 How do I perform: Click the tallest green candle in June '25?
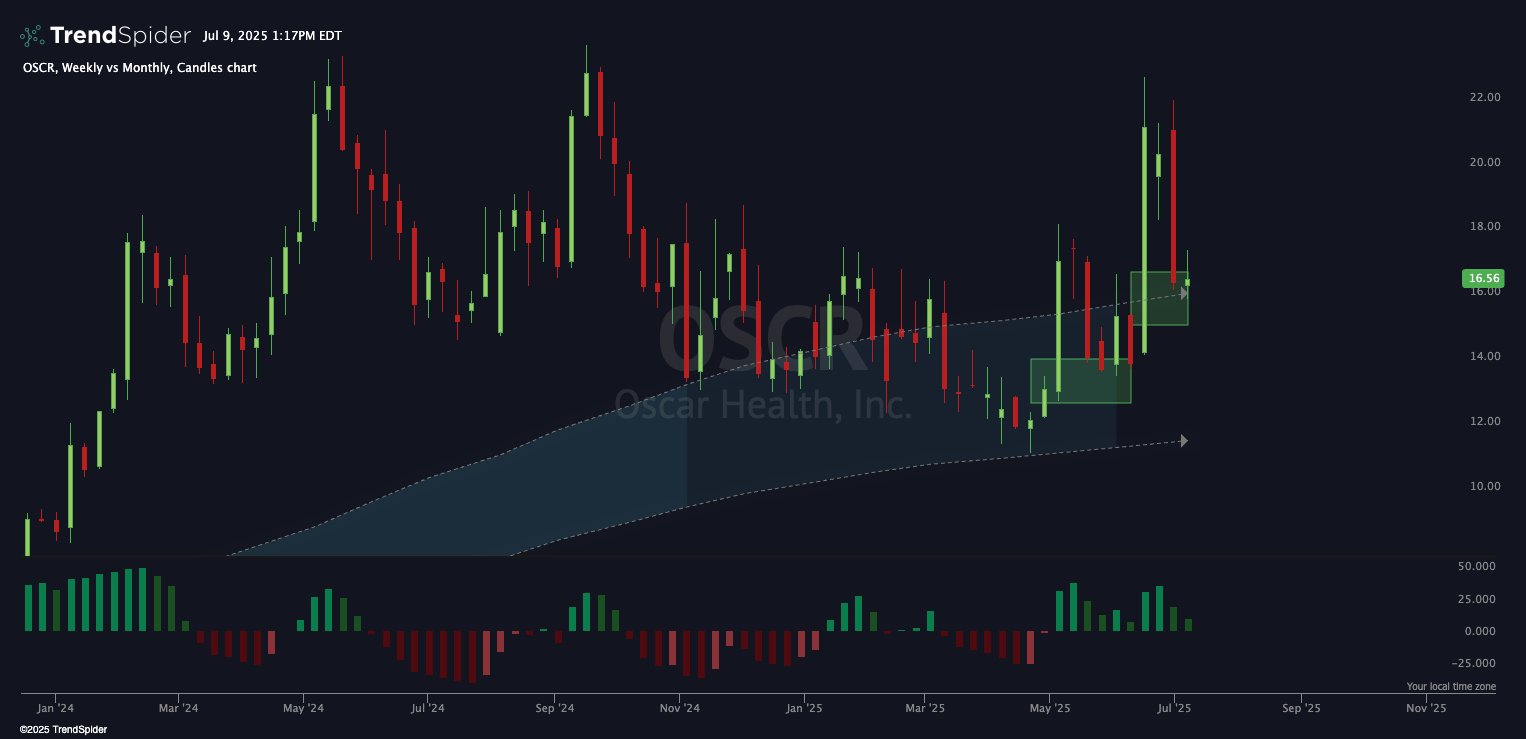1144,240
